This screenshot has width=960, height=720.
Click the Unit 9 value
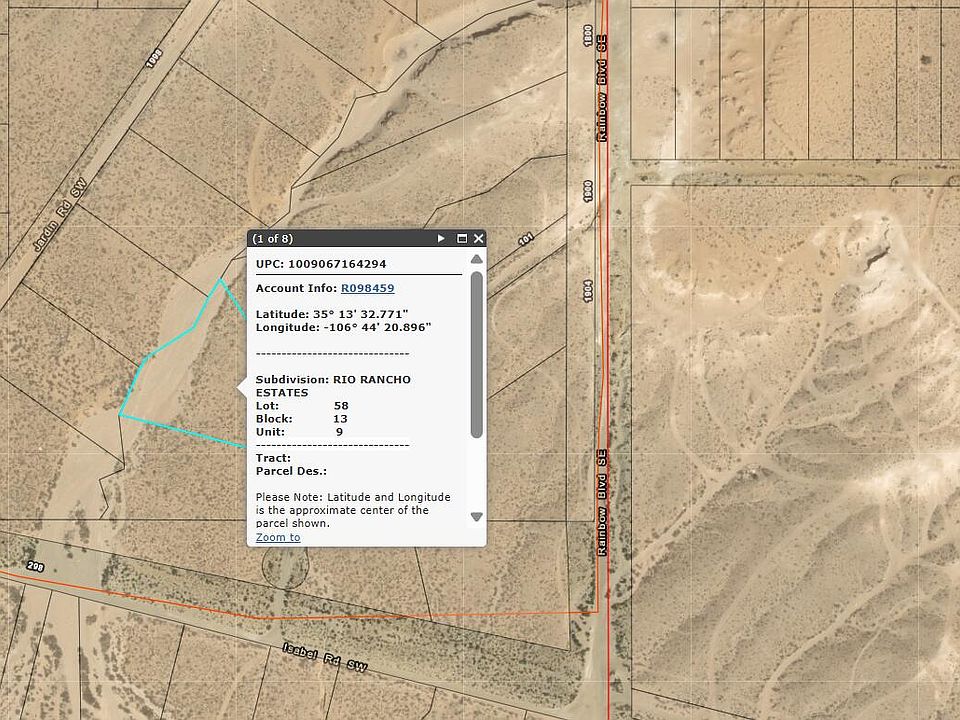pos(339,432)
